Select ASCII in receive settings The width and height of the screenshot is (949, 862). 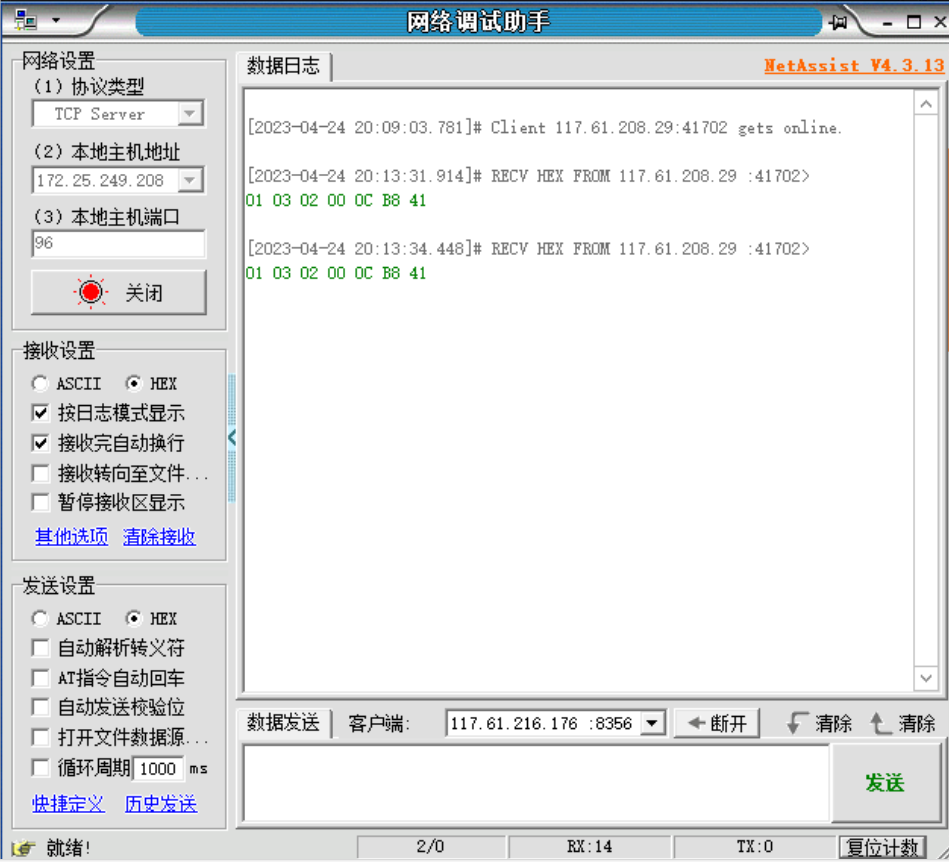(x=67, y=383)
